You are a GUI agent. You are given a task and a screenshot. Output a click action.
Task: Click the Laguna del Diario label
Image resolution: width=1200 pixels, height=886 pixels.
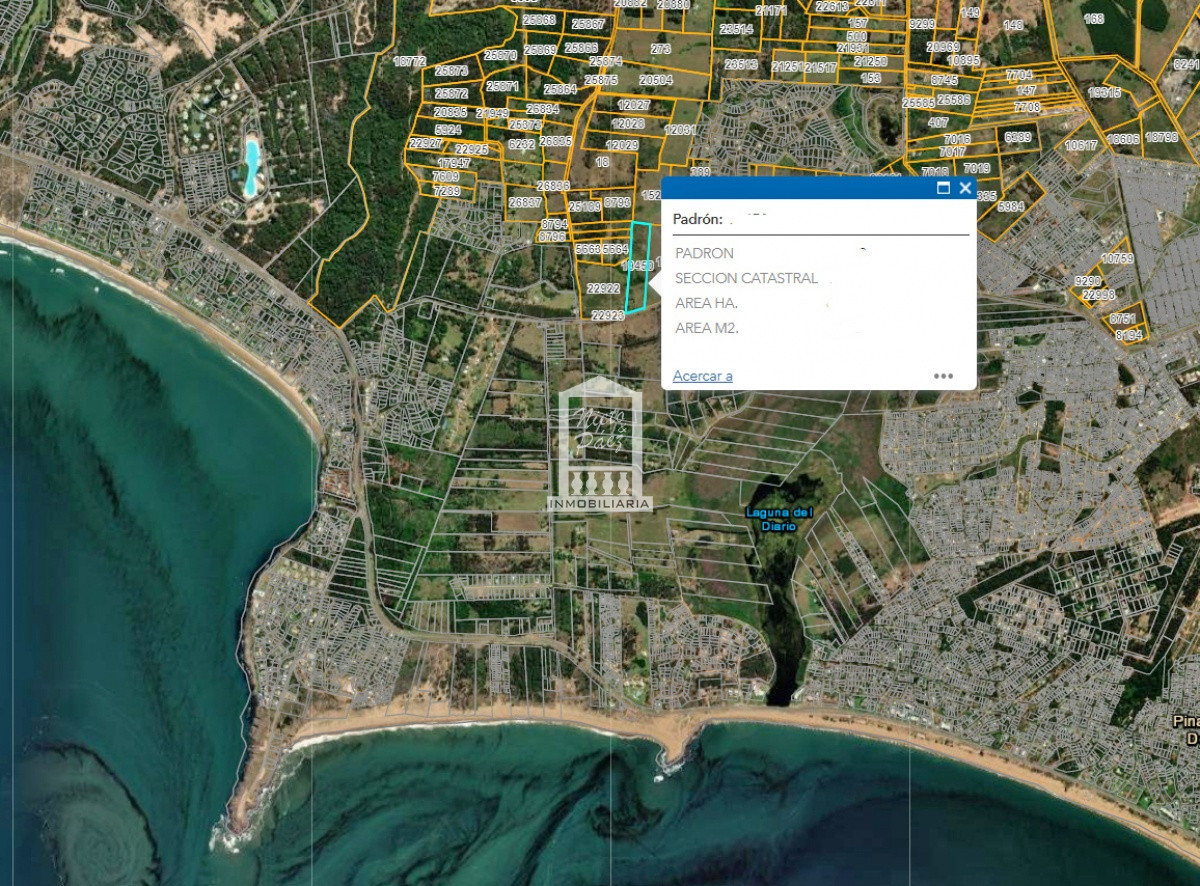pyautogui.click(x=780, y=519)
